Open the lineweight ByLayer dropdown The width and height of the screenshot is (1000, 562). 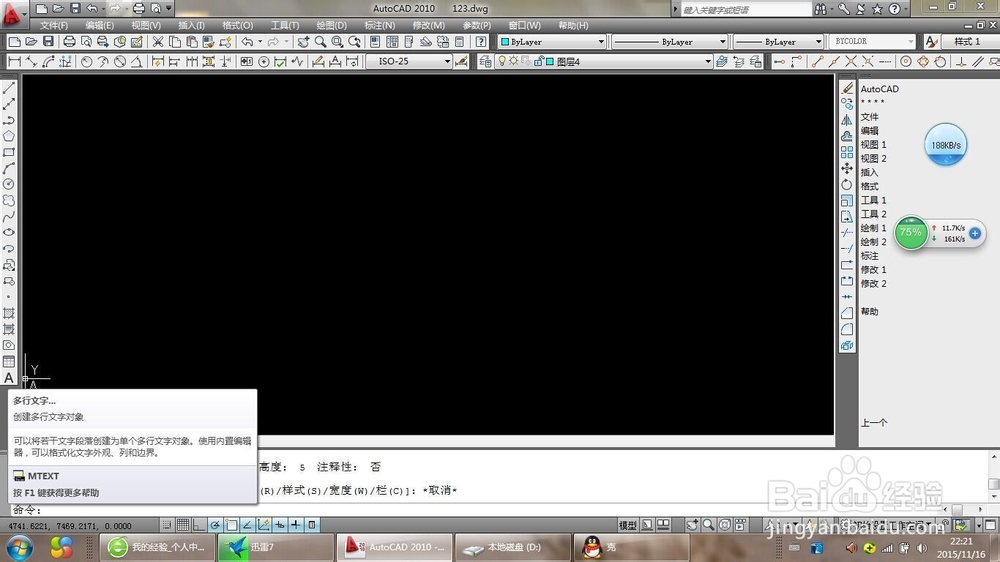(x=779, y=41)
